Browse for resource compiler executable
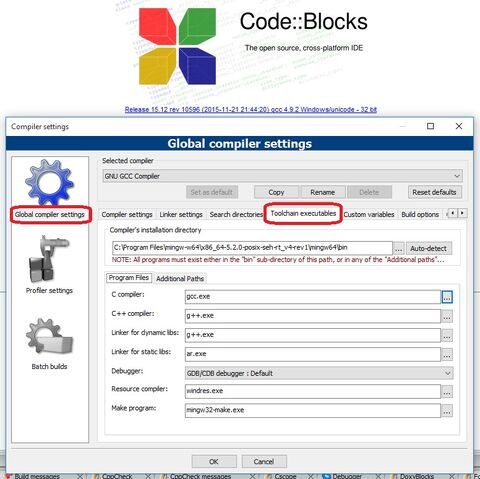Screen dimensions: 480x479 click(447, 391)
